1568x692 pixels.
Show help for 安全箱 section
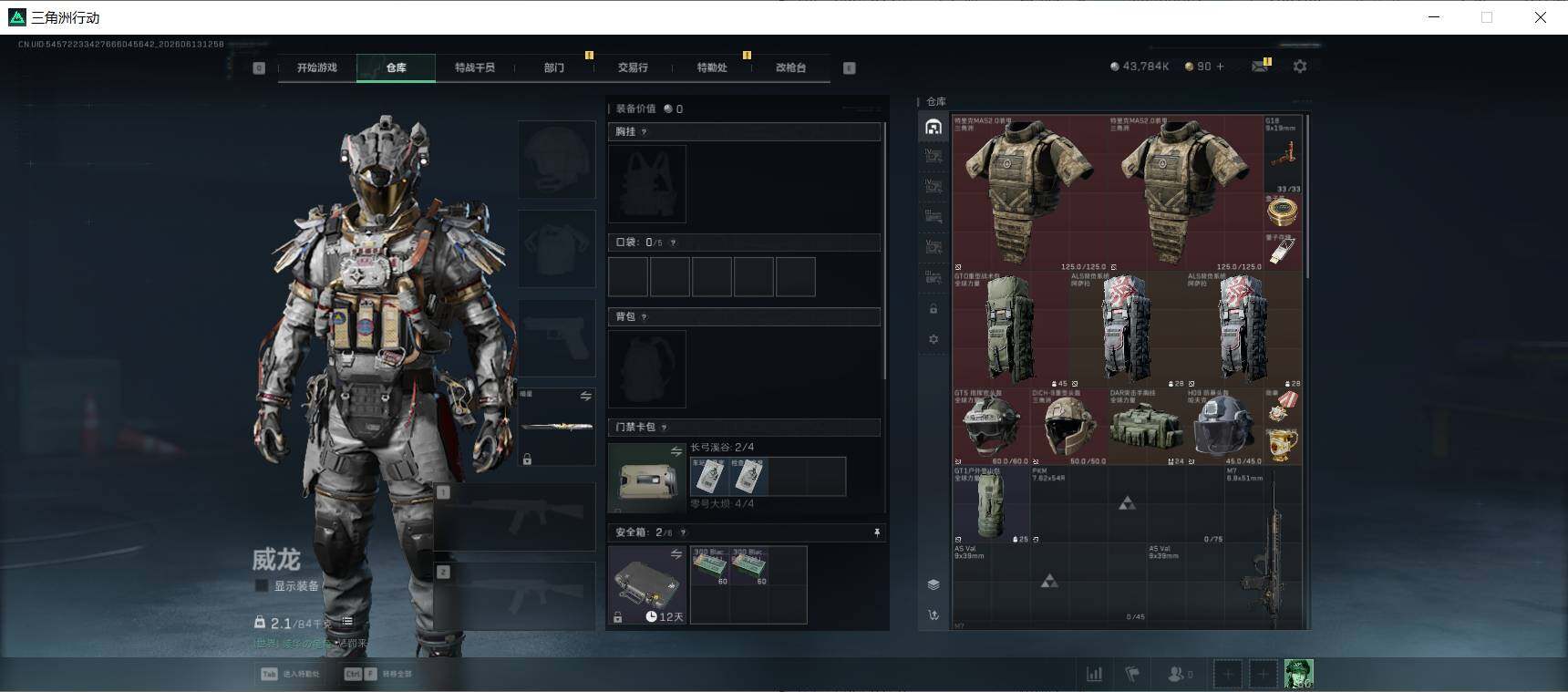tap(683, 532)
